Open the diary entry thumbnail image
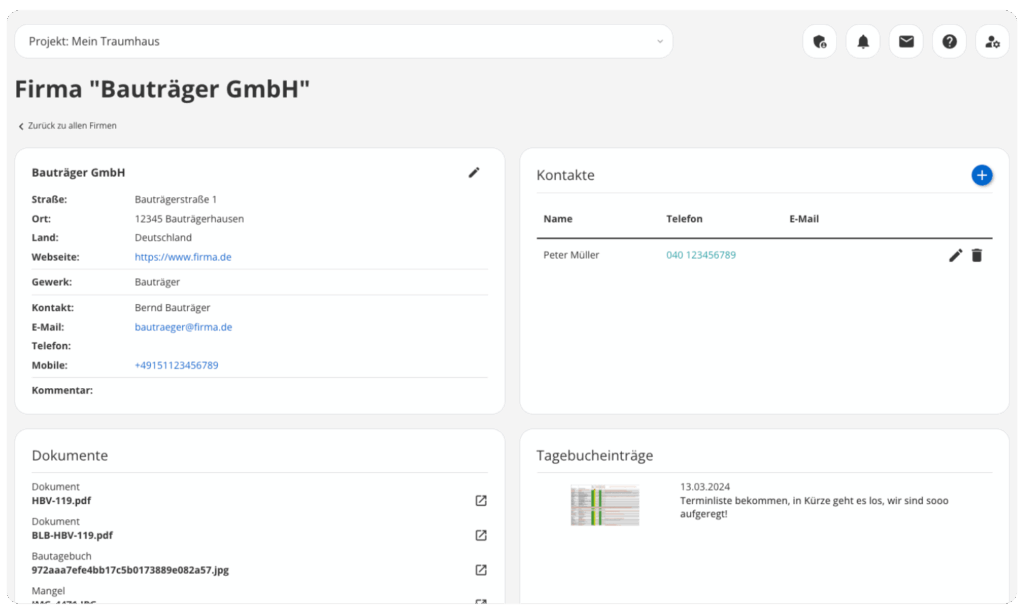1024x614 pixels. tap(604, 505)
